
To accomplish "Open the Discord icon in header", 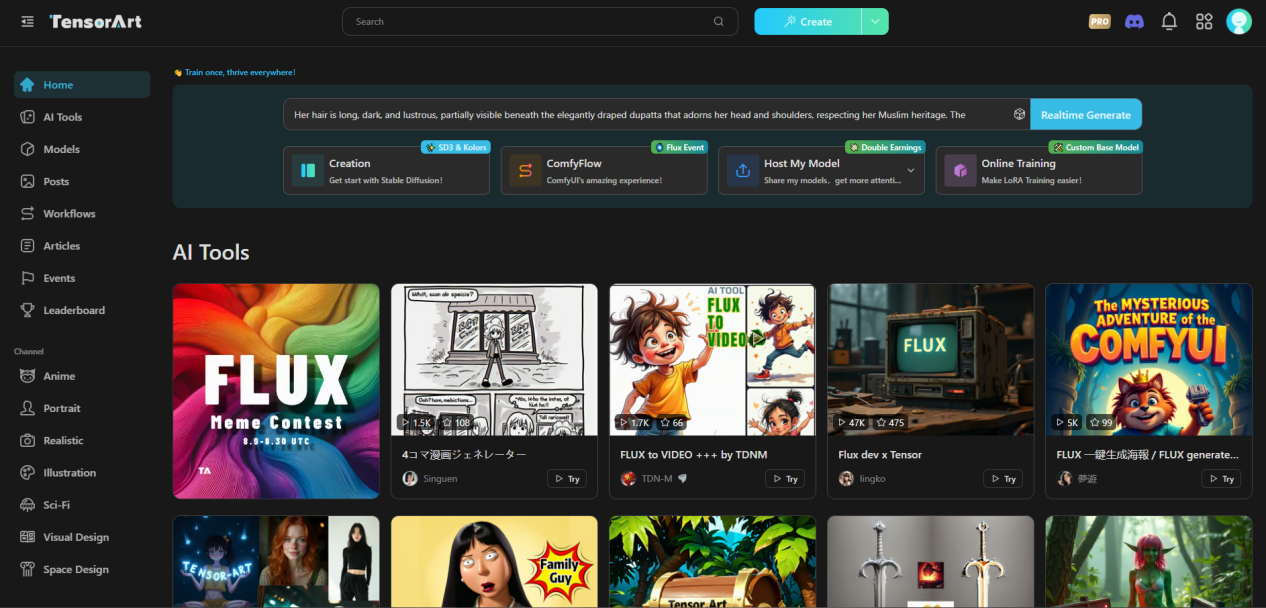I will coord(1134,21).
